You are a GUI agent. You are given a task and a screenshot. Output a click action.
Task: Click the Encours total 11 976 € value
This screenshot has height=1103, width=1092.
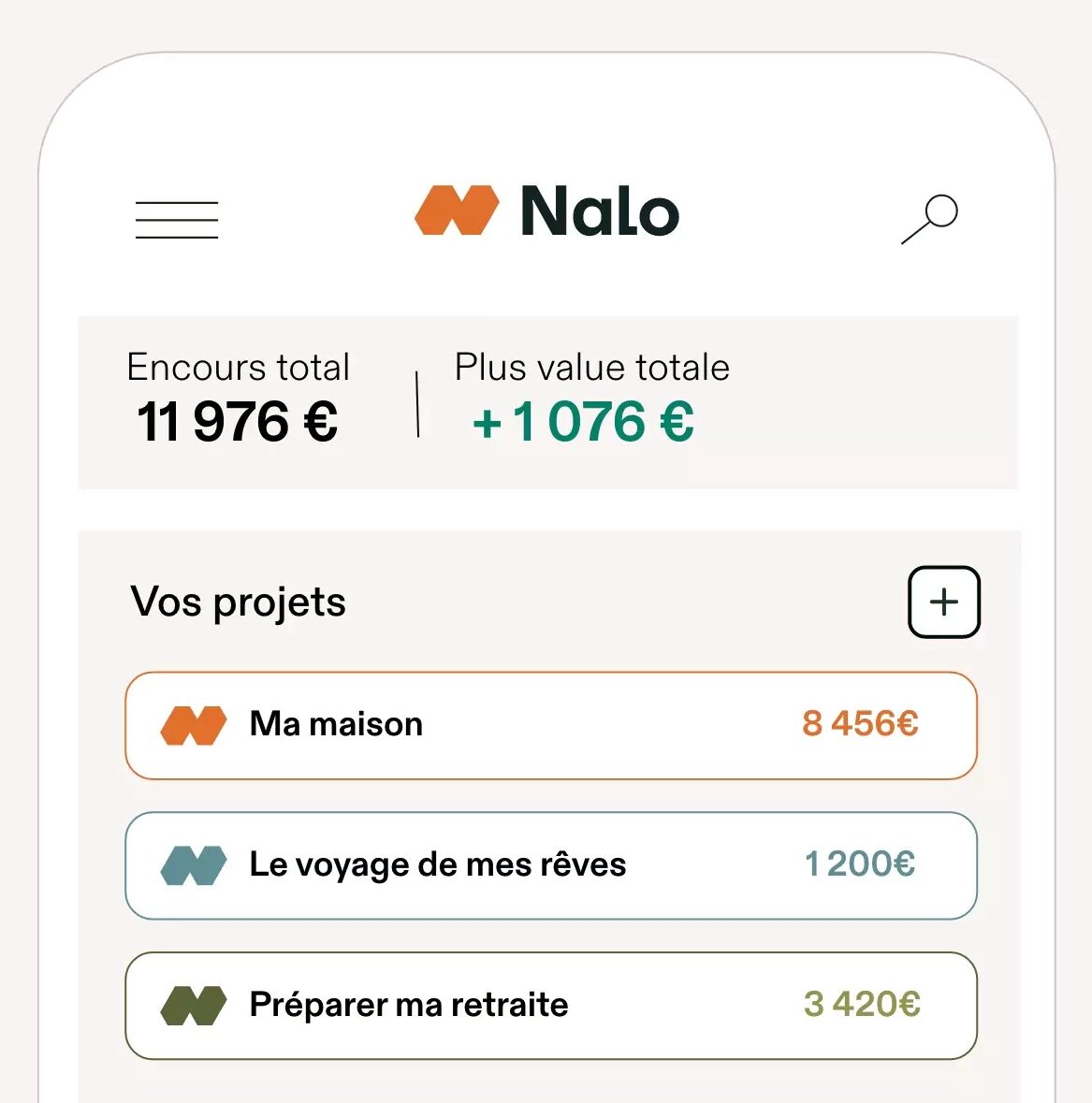[x=237, y=421]
